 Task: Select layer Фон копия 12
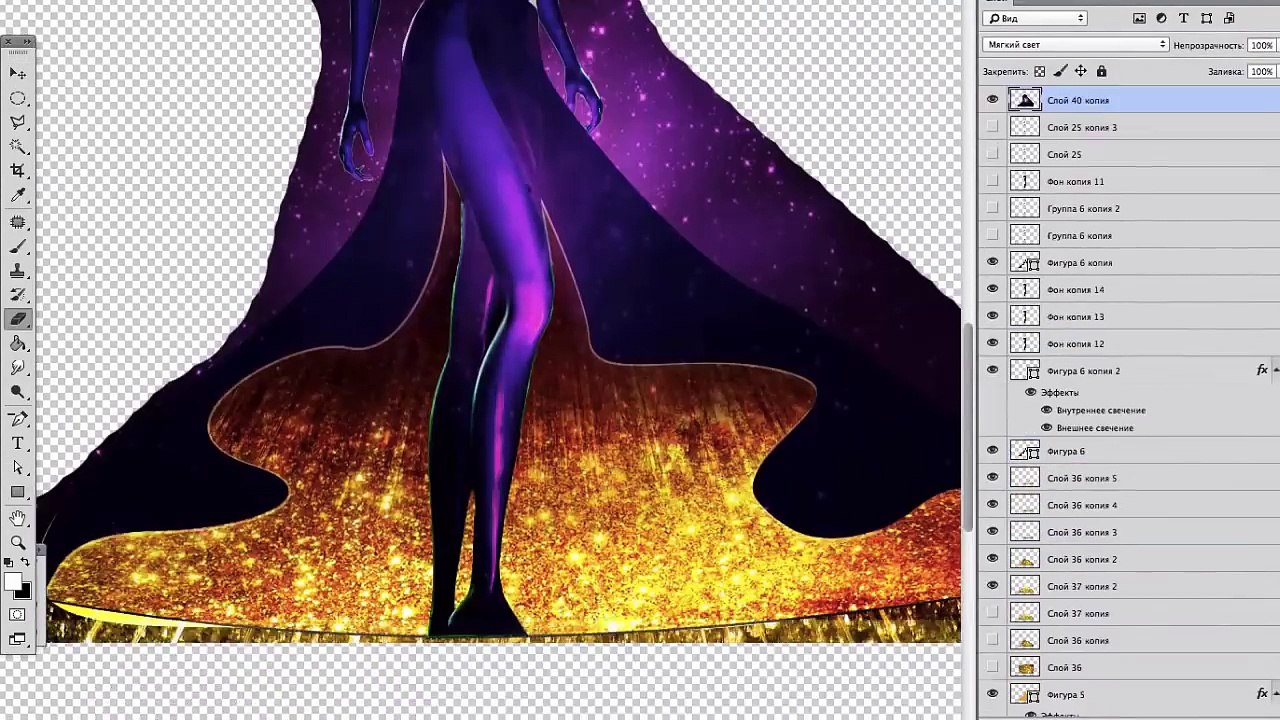pyautogui.click(x=1129, y=343)
